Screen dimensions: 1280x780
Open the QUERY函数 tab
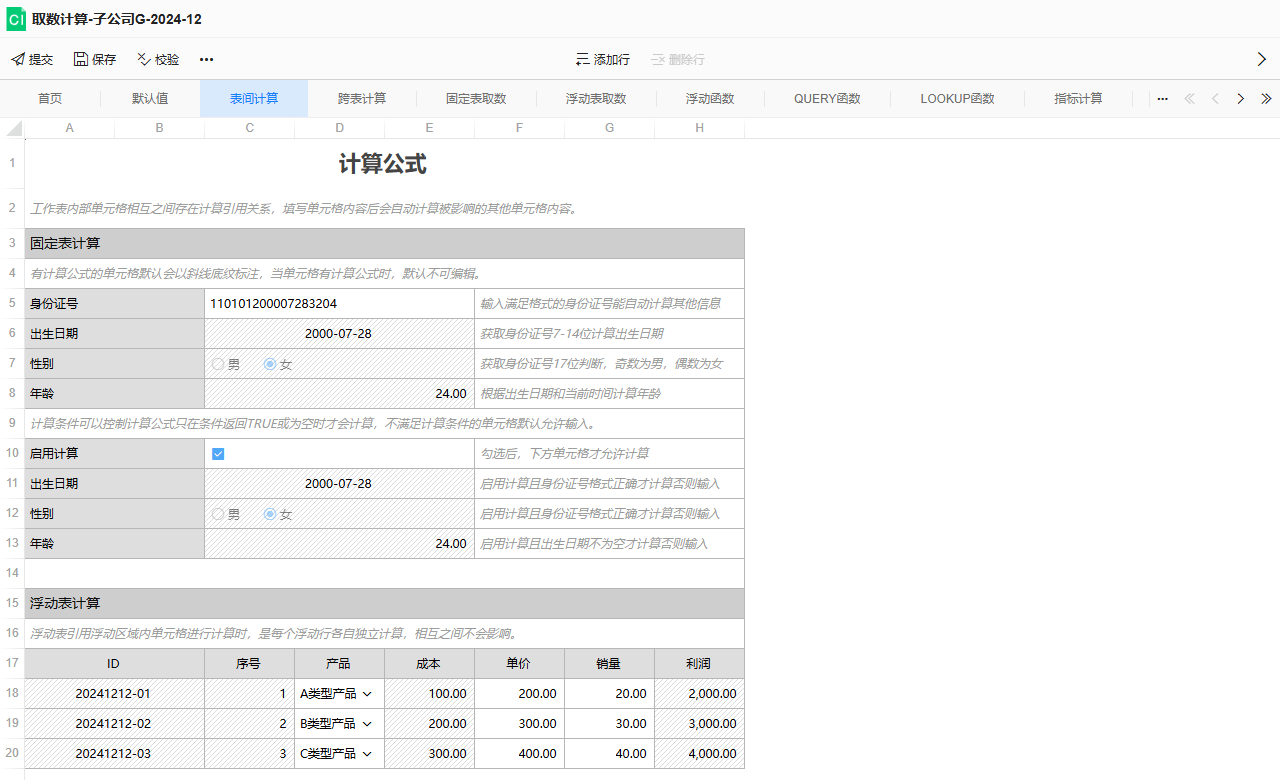(x=826, y=98)
